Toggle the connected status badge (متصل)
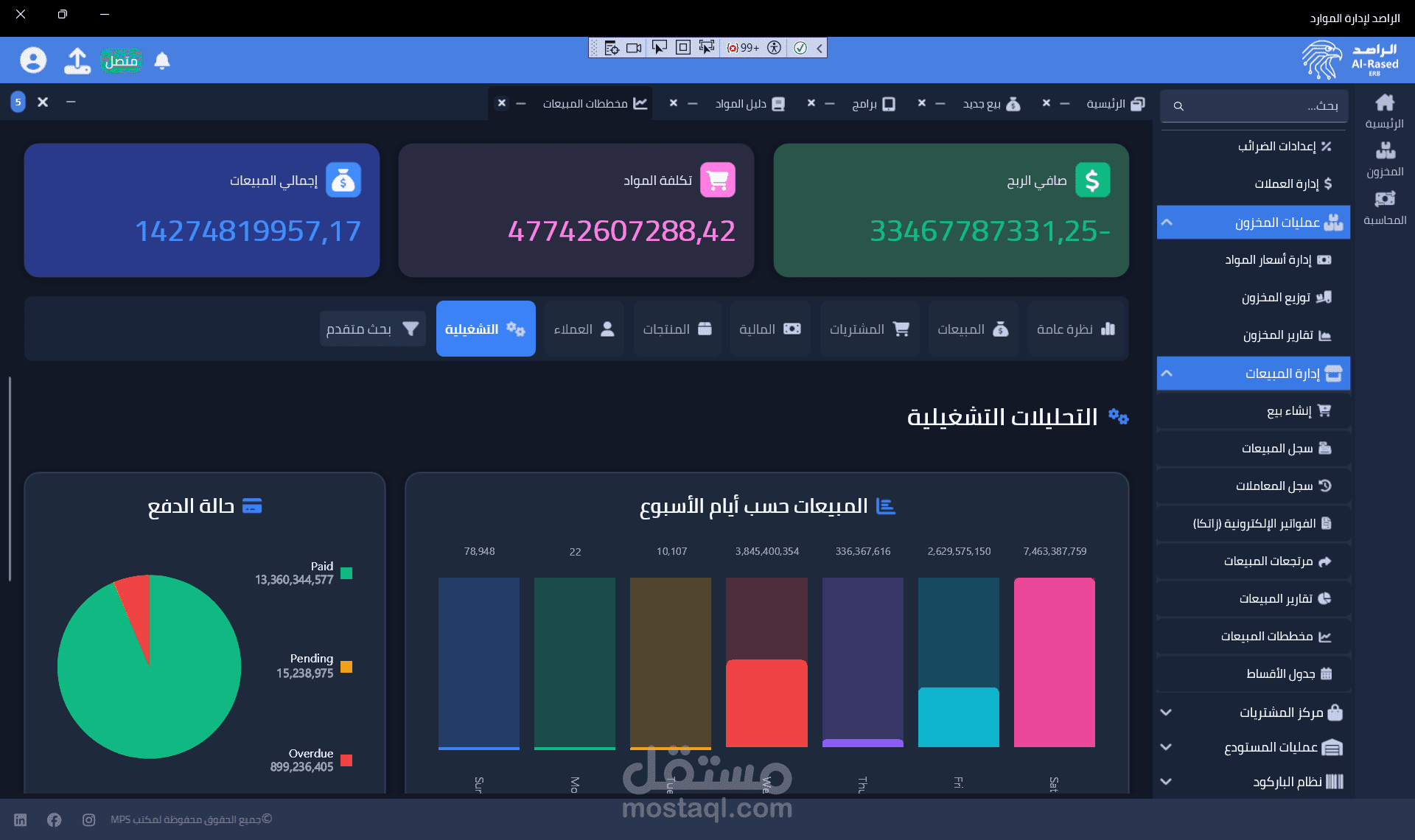This screenshot has width=1415, height=840. pyautogui.click(x=122, y=60)
